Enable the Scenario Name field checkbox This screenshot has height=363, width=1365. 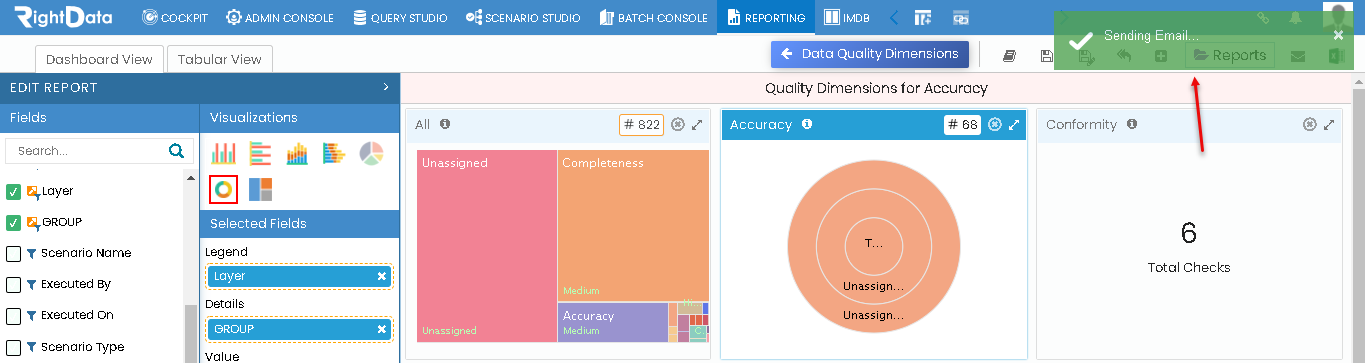pyautogui.click(x=14, y=254)
